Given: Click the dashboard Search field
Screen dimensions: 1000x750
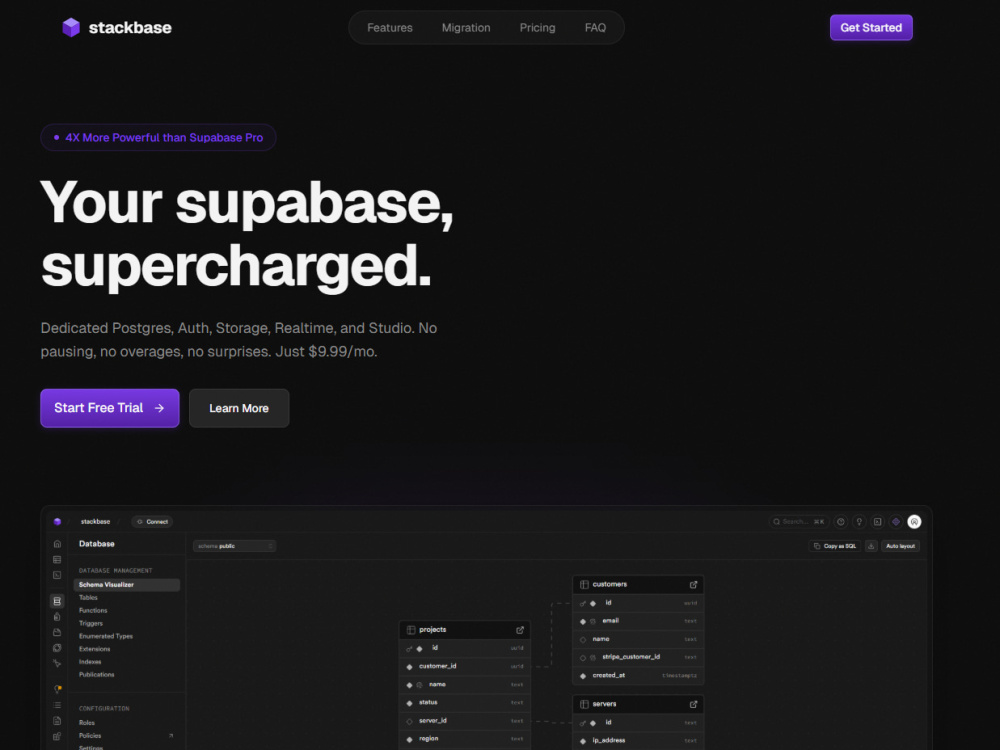Looking at the screenshot, I should coord(798,522).
